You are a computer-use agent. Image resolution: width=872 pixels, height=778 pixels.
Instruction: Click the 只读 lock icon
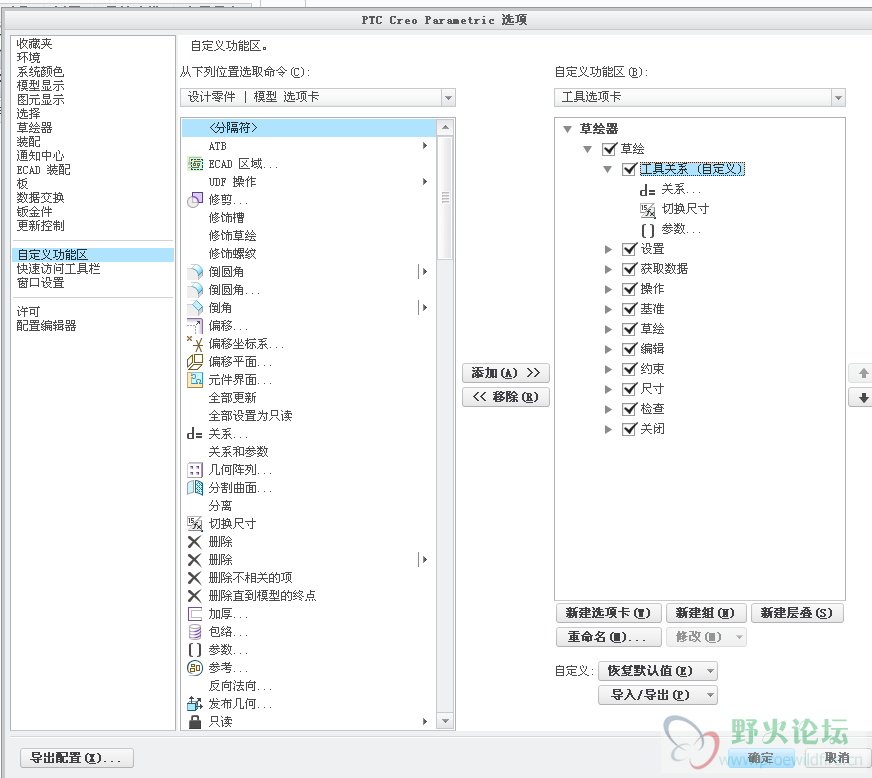pyautogui.click(x=195, y=722)
